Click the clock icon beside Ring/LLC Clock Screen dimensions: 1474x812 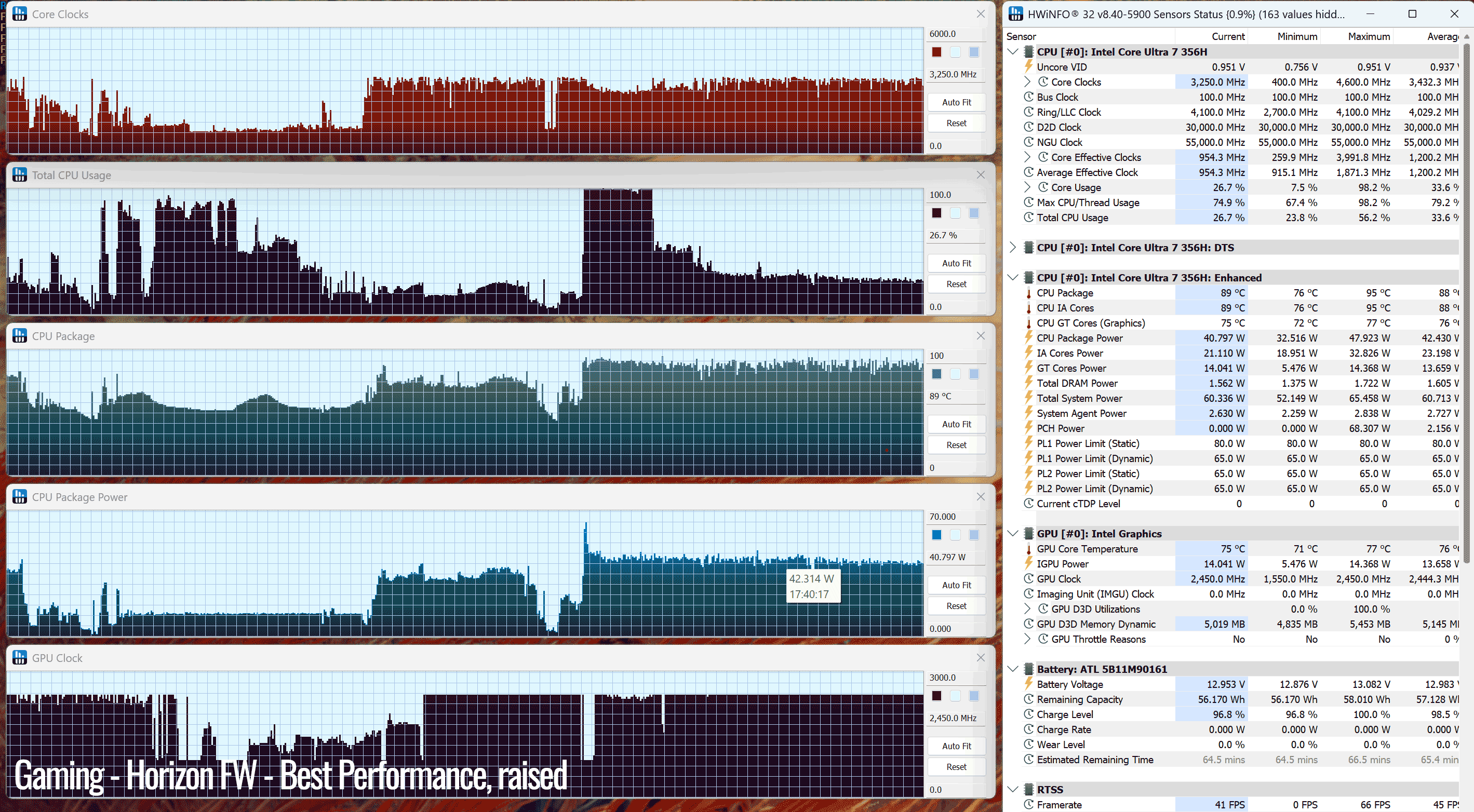click(x=1029, y=112)
